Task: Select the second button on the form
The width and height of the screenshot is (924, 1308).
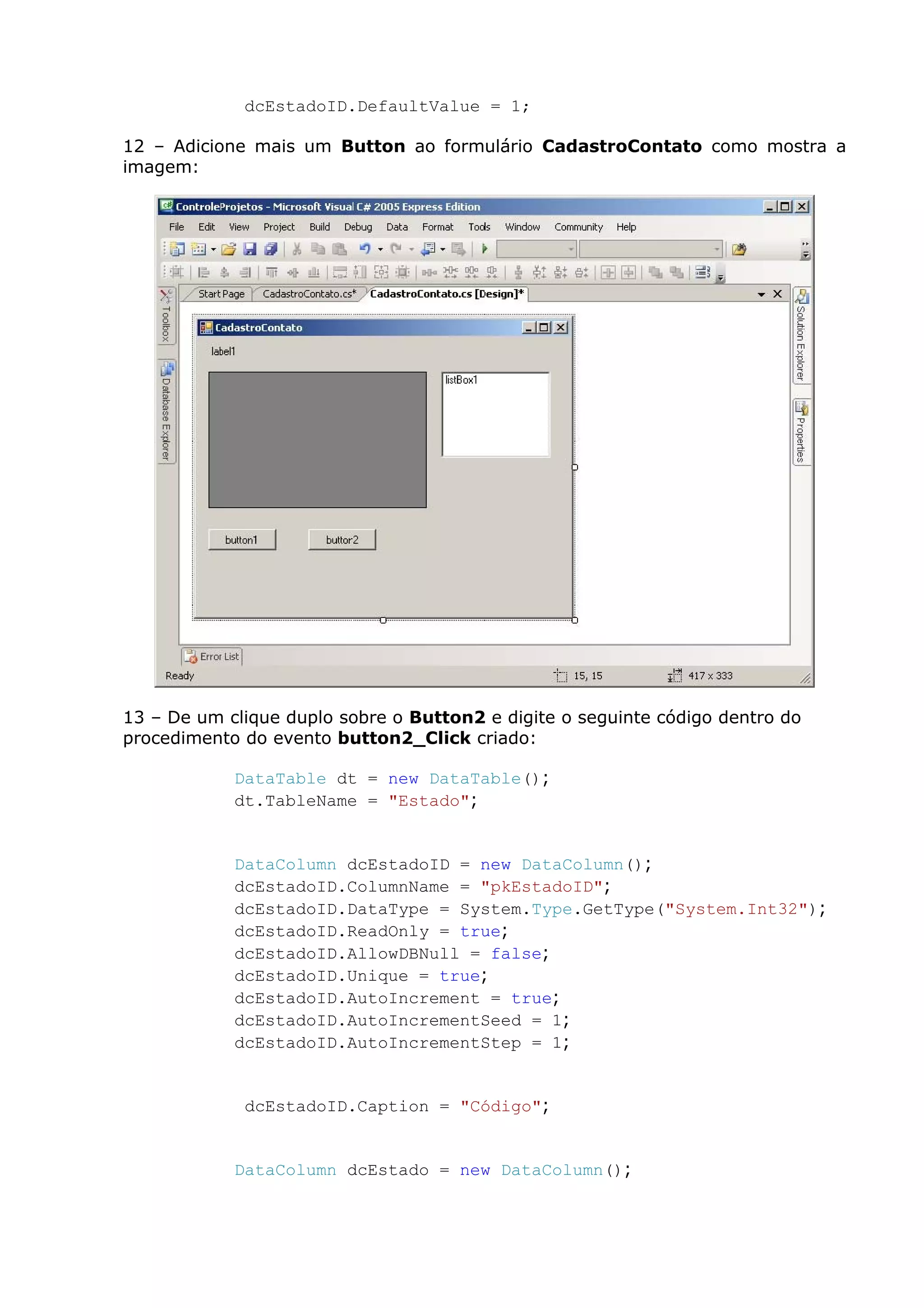Action: click(342, 539)
